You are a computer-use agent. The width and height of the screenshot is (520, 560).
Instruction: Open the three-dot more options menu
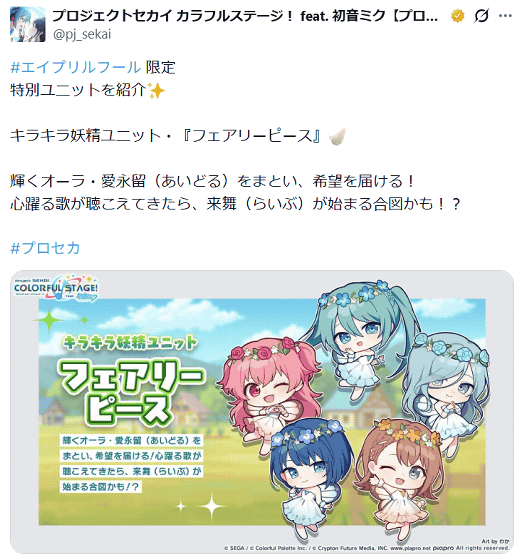click(505, 16)
